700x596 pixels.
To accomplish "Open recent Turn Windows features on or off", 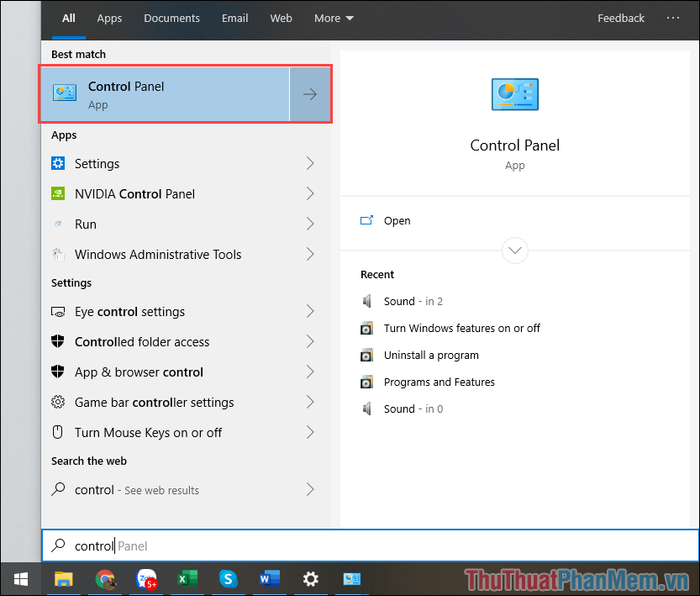I will coord(462,328).
